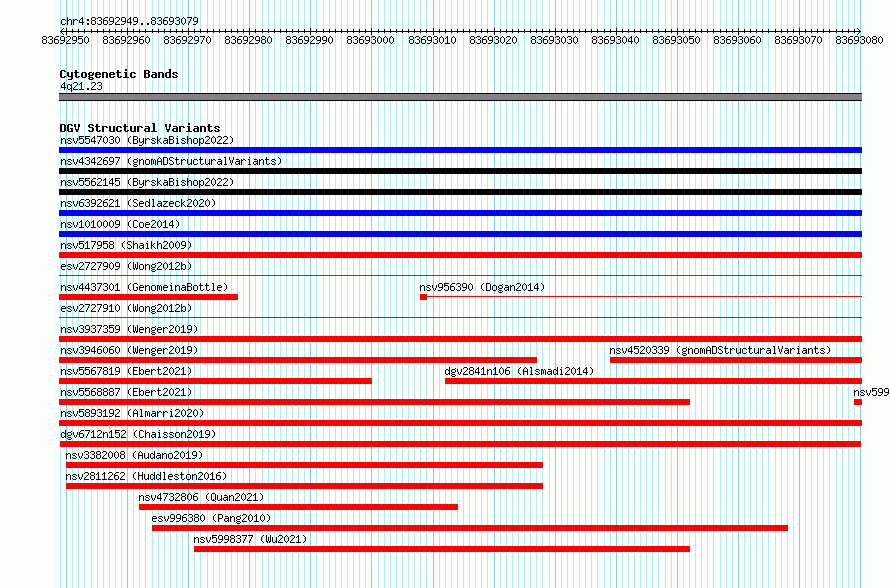Select the nsv4342697 gnomADStructuralVariants label
890x588 pixels.
click(x=171, y=161)
